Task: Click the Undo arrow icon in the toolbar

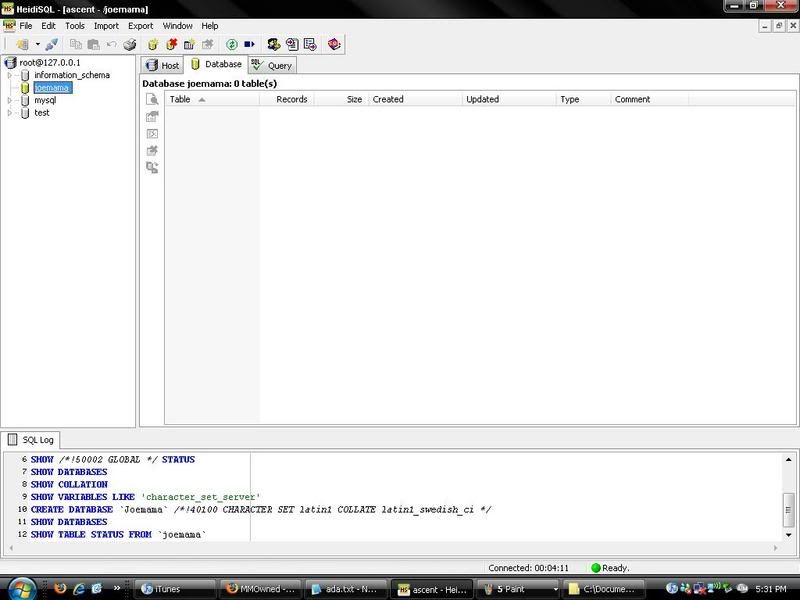Action: tap(111, 45)
